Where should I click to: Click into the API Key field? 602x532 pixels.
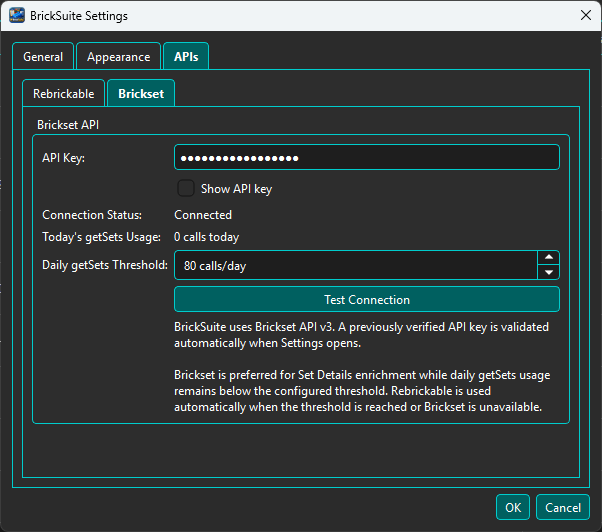pyautogui.click(x=367, y=157)
